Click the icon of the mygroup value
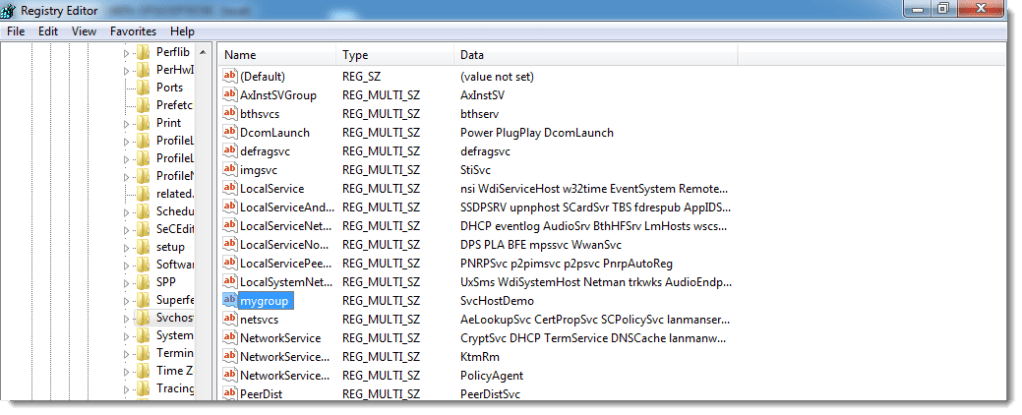Image resolution: width=1022 pixels, height=415 pixels. point(229,301)
